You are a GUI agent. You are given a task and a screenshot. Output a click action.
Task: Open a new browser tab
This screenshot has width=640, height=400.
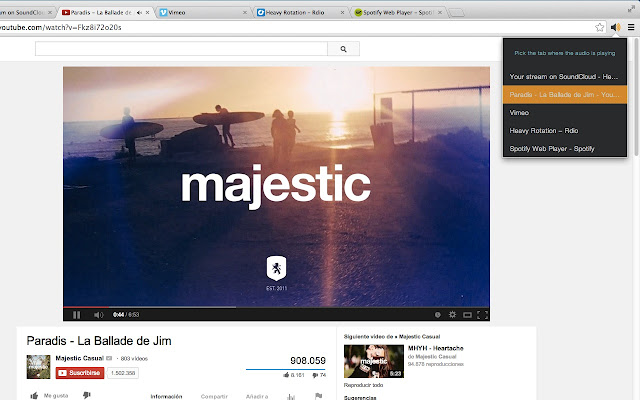(456, 13)
